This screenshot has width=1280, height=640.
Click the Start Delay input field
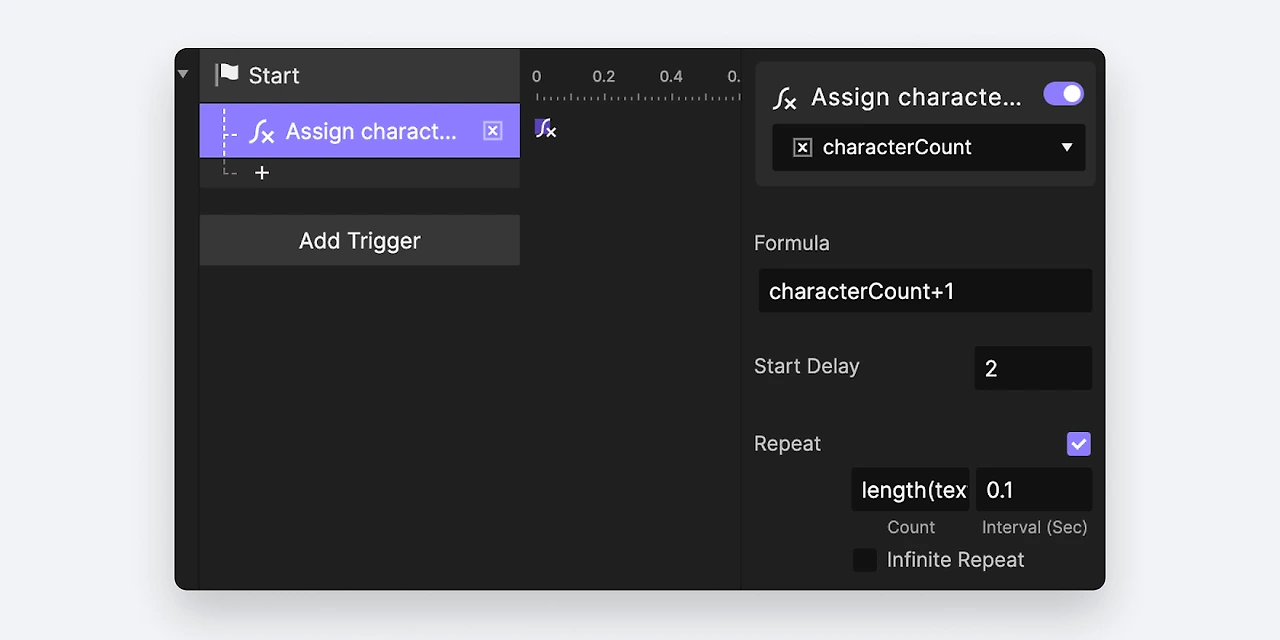(1033, 369)
